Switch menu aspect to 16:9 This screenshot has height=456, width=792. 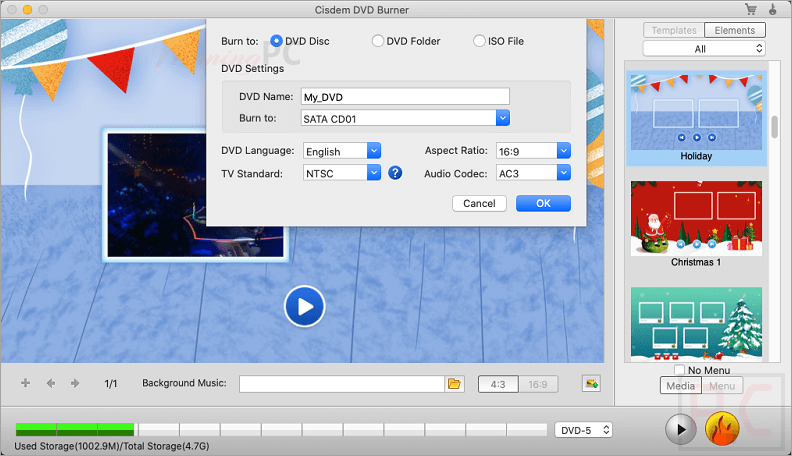click(538, 384)
